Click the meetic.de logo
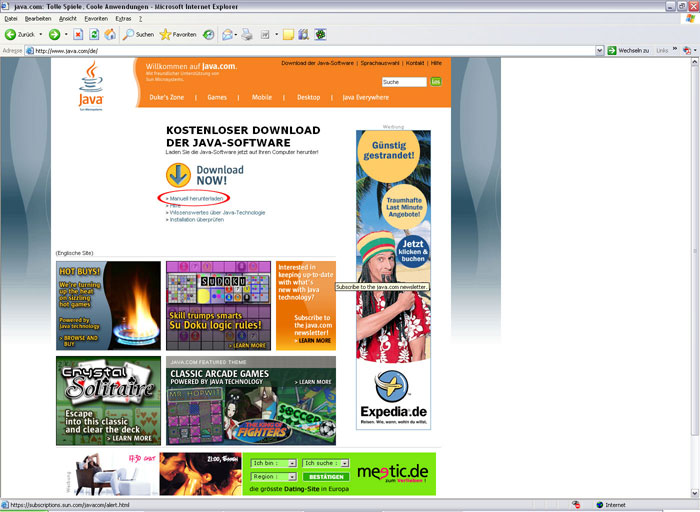This screenshot has height=512, width=700. coord(392,473)
